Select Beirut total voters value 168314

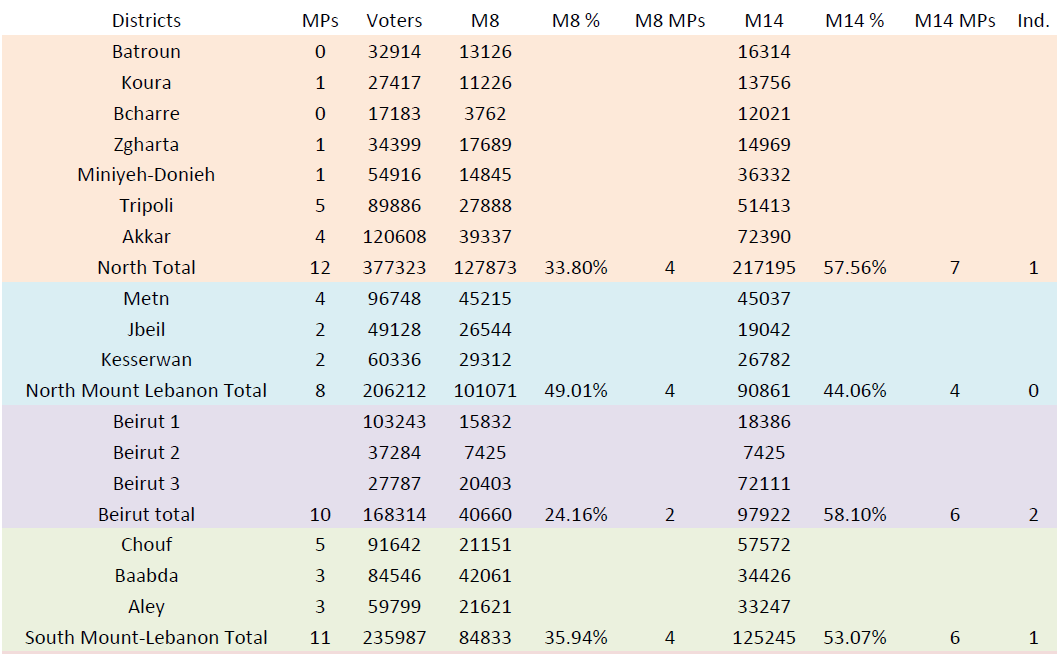394,515
